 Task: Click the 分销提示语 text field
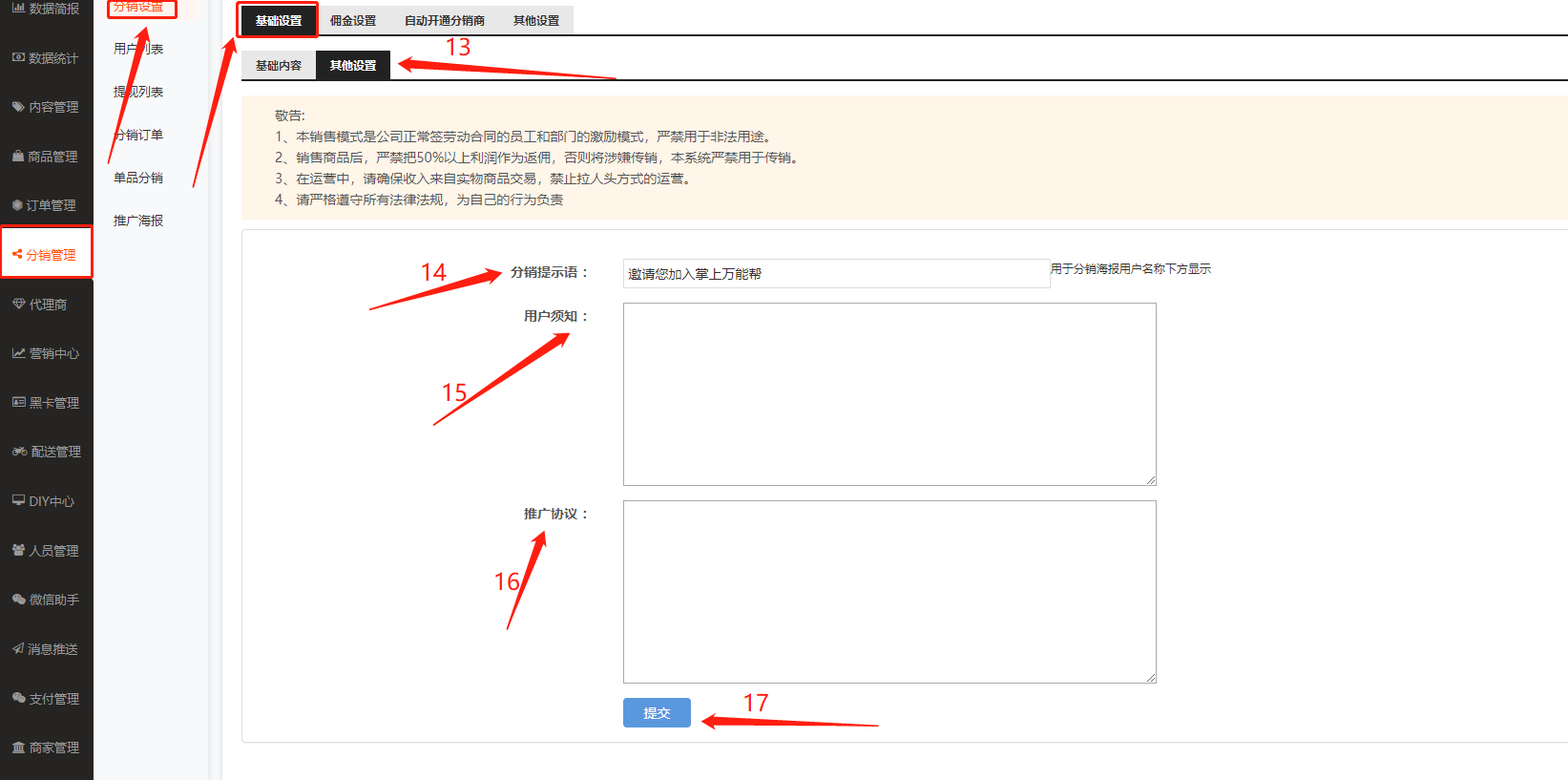point(835,274)
